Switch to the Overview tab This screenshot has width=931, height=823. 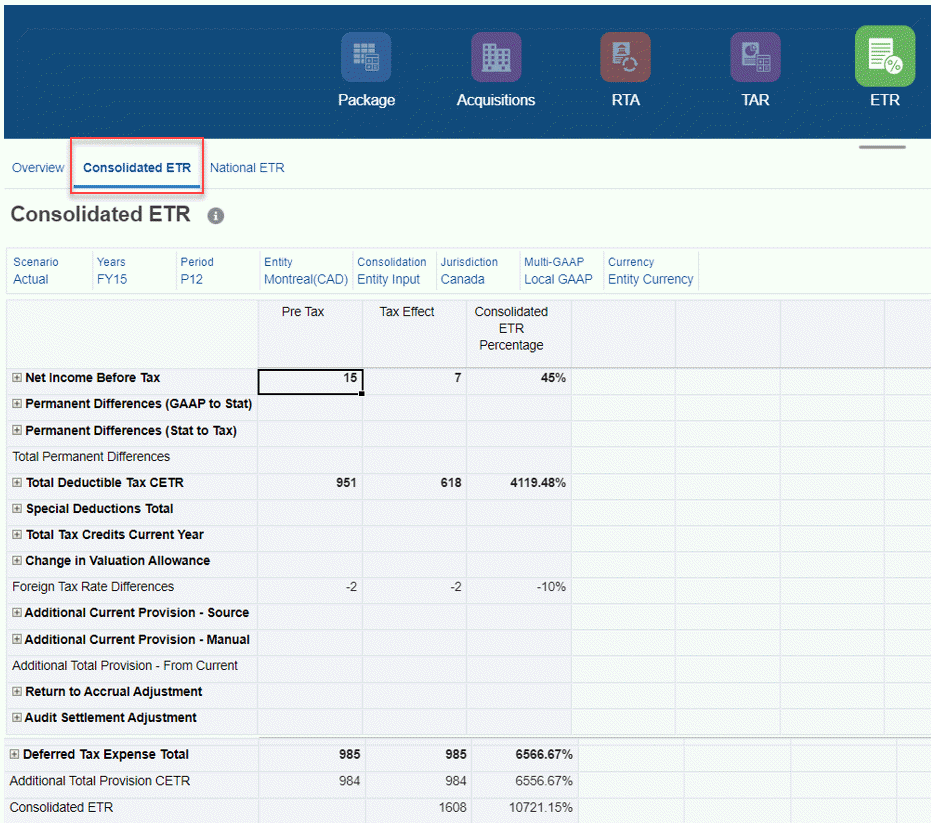coord(38,168)
